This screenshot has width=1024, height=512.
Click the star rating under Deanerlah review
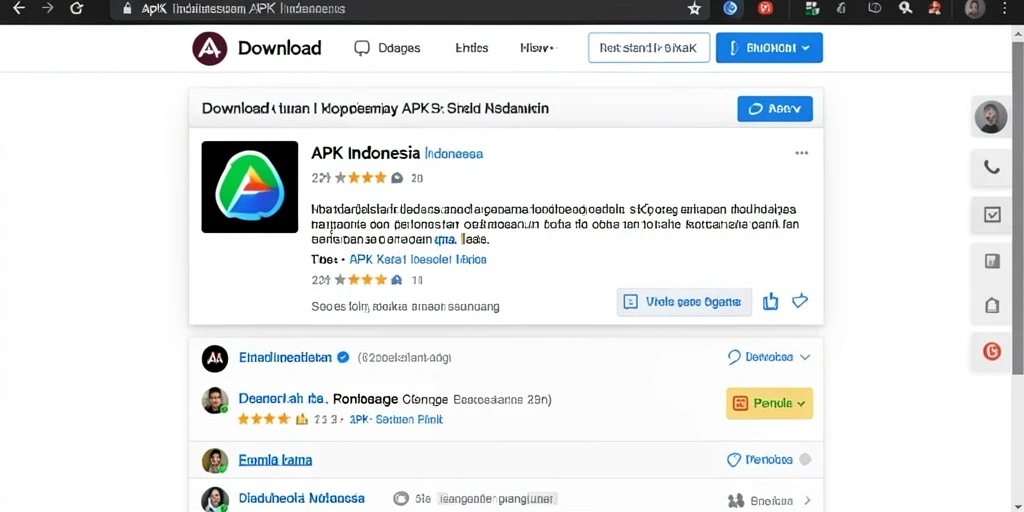[264, 419]
